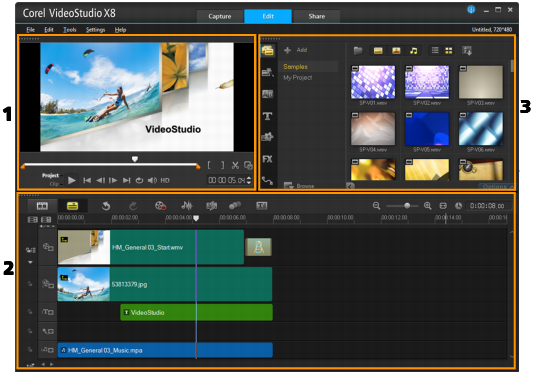
Task: Toggle the show audio files filter
Action: [x=414, y=51]
